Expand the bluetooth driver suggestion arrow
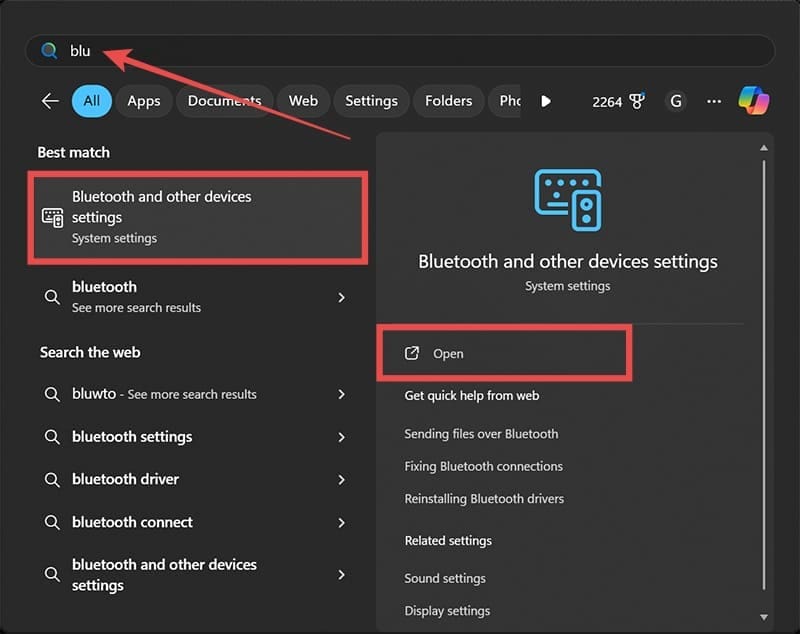The width and height of the screenshot is (800, 634). coord(341,480)
